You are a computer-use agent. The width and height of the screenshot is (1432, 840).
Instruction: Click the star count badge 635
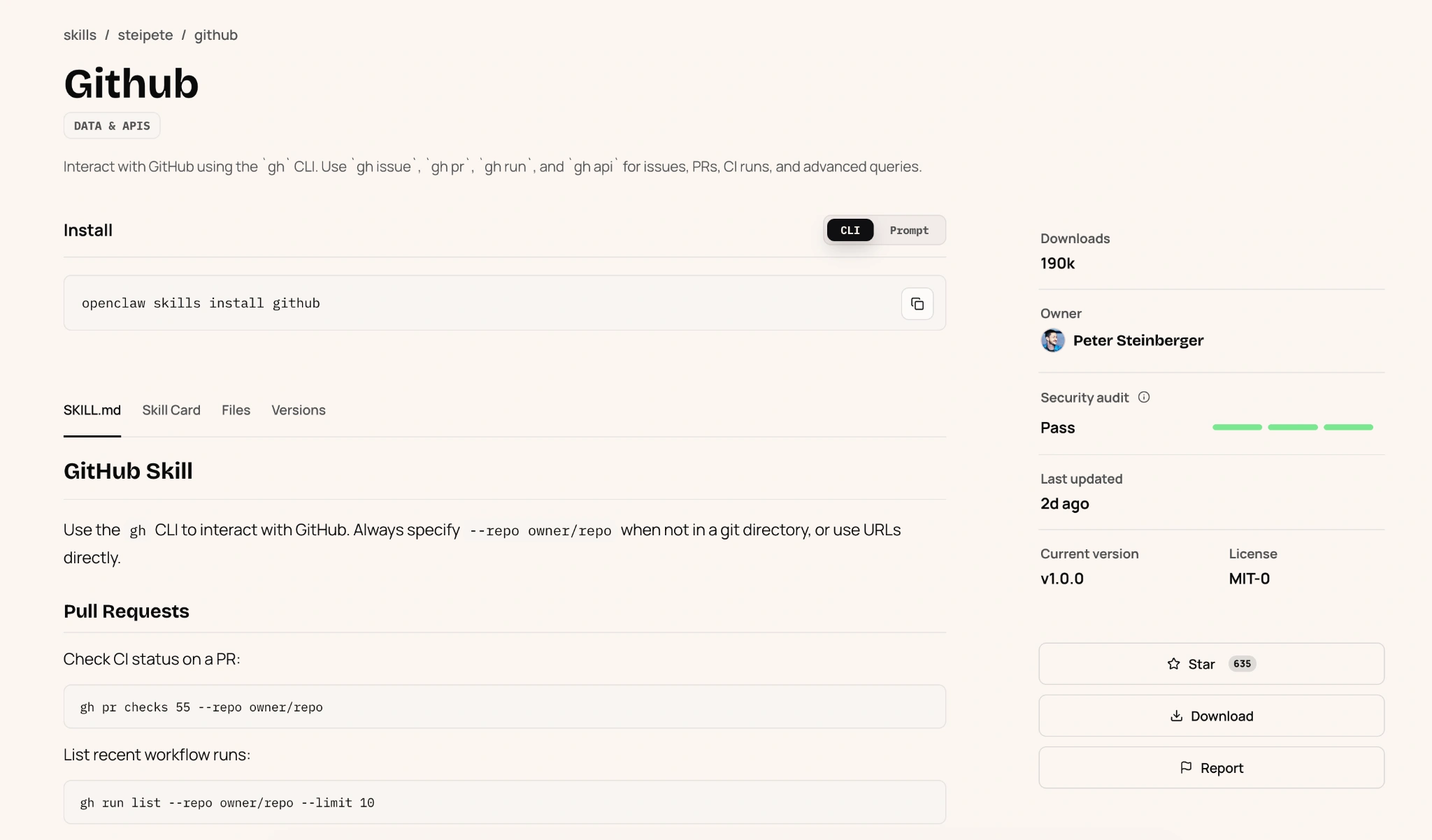click(x=1242, y=664)
